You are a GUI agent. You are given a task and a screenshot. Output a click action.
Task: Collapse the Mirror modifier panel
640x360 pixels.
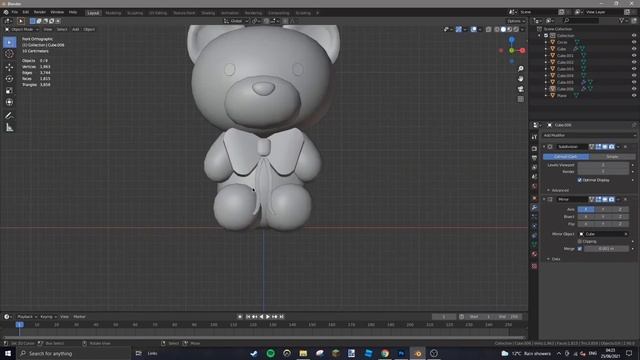point(544,199)
